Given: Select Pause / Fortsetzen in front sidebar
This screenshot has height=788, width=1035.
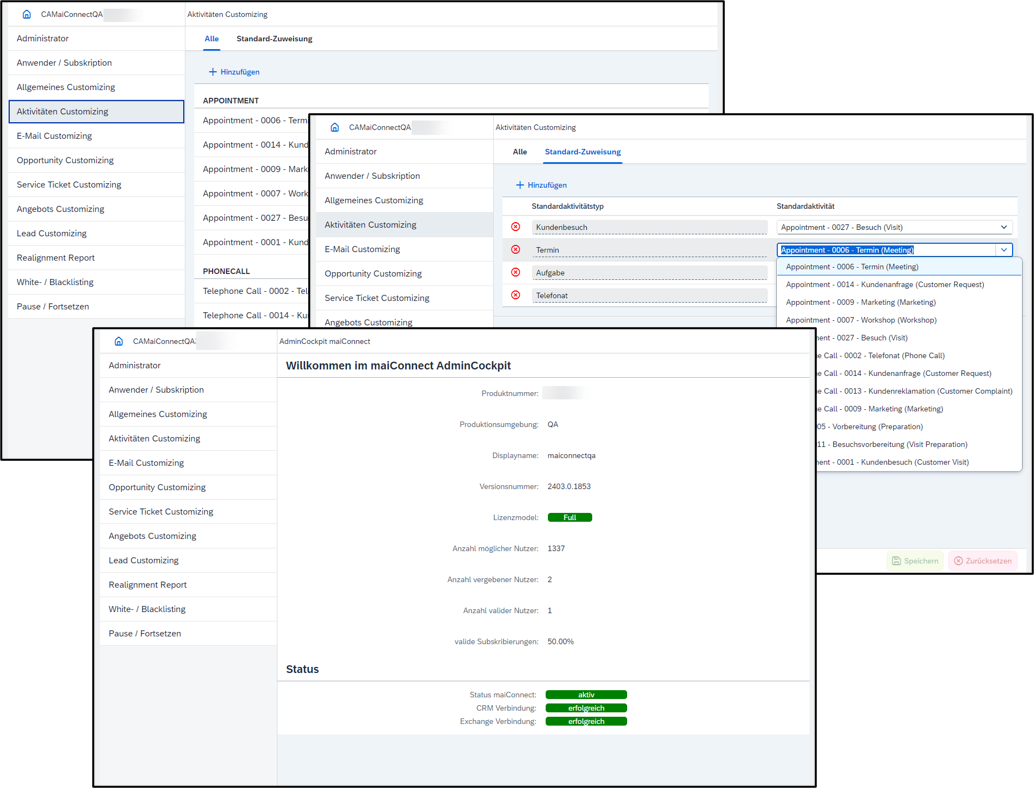Looking at the screenshot, I should (145, 634).
